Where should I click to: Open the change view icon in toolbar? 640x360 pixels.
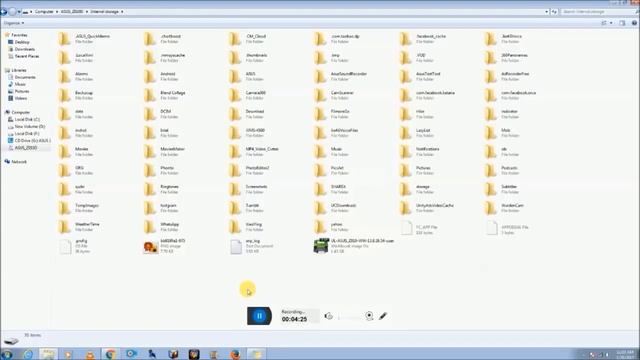point(604,23)
